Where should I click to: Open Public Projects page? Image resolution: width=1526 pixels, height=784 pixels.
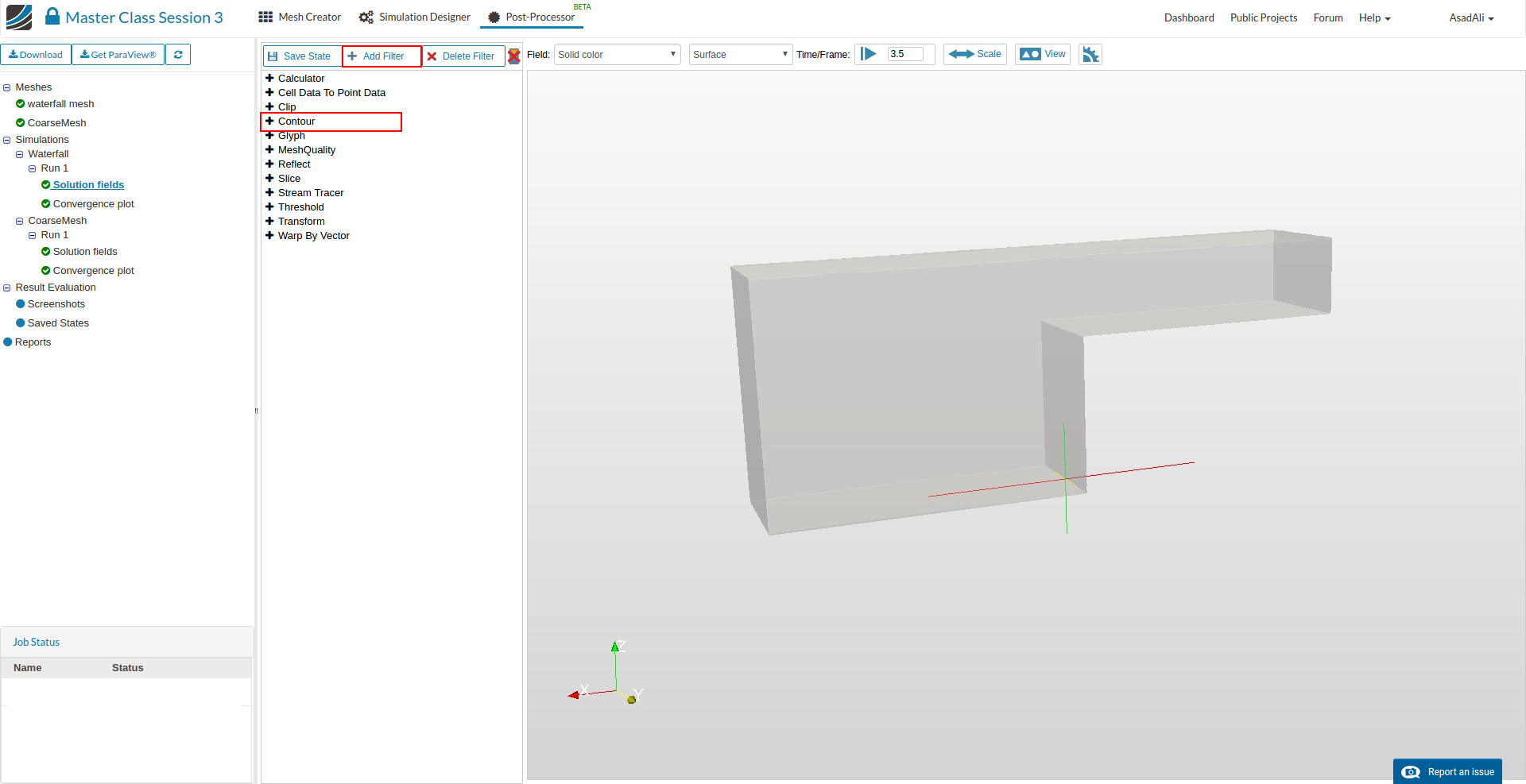pos(1264,18)
